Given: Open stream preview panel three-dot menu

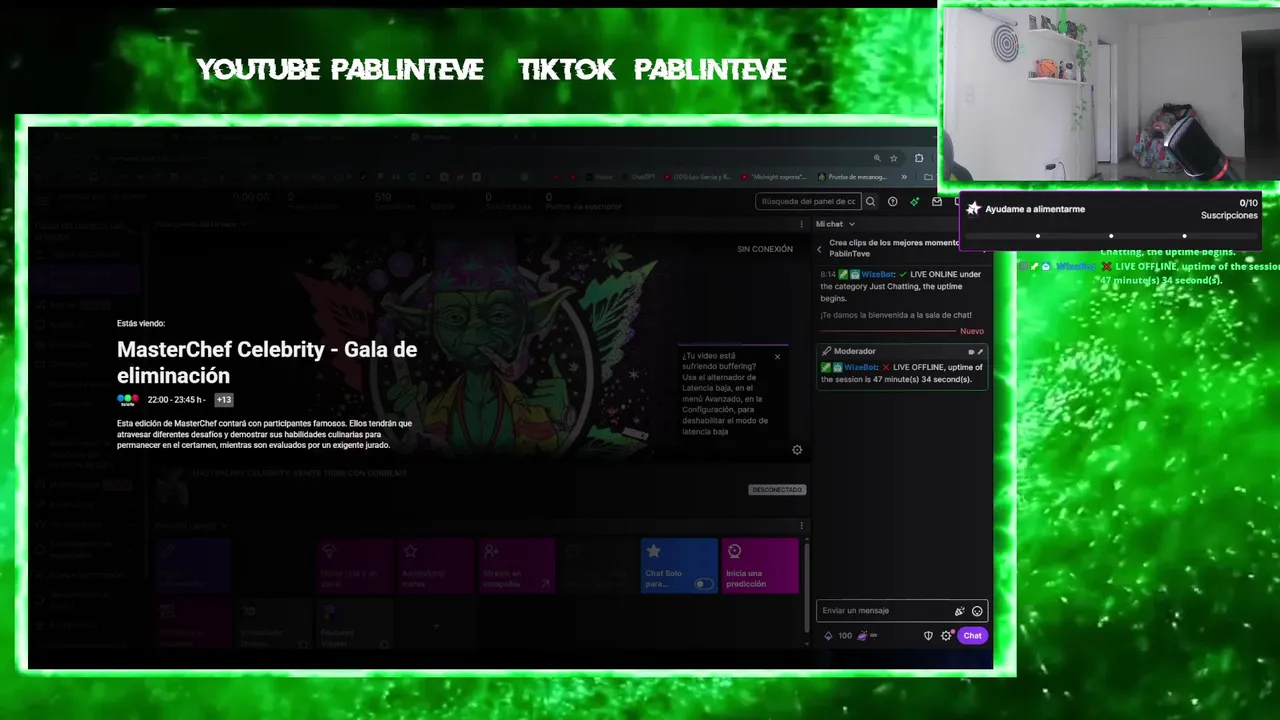Looking at the screenshot, I should 801,224.
